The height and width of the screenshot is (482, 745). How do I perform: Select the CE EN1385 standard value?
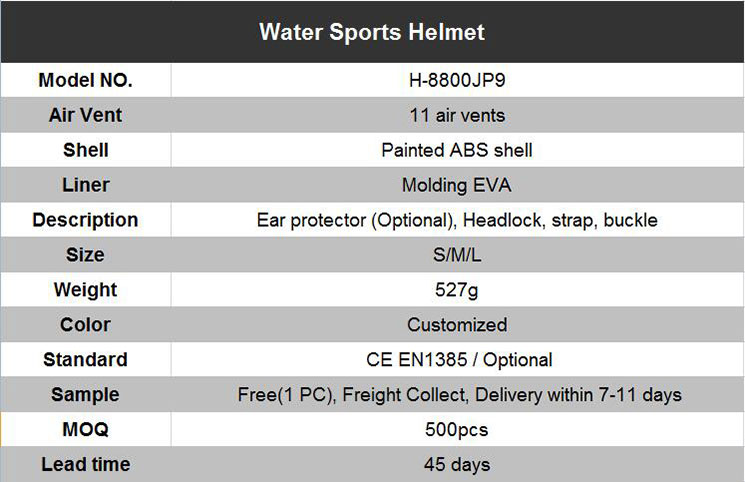pyautogui.click(x=459, y=360)
